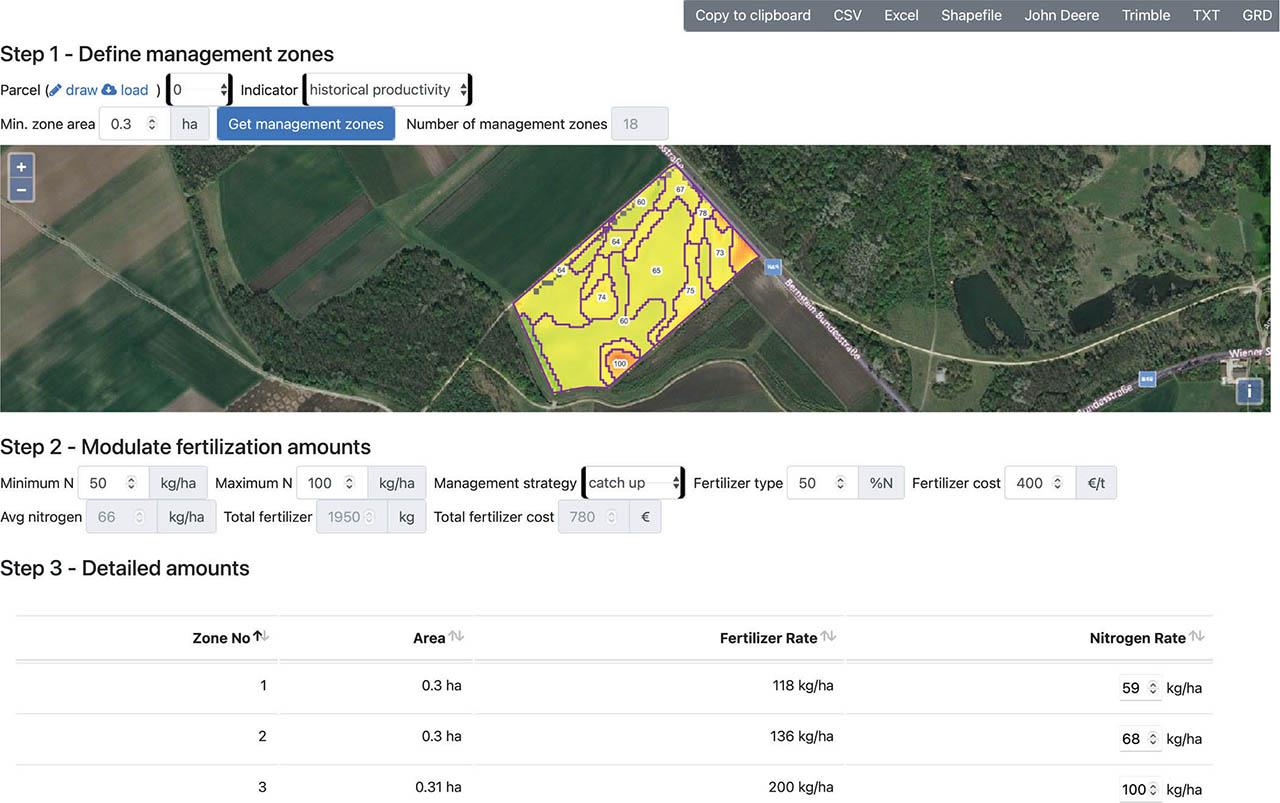Zoom out using the map minus icon
Image resolution: width=1280 pixels, height=803 pixels.
21,189
